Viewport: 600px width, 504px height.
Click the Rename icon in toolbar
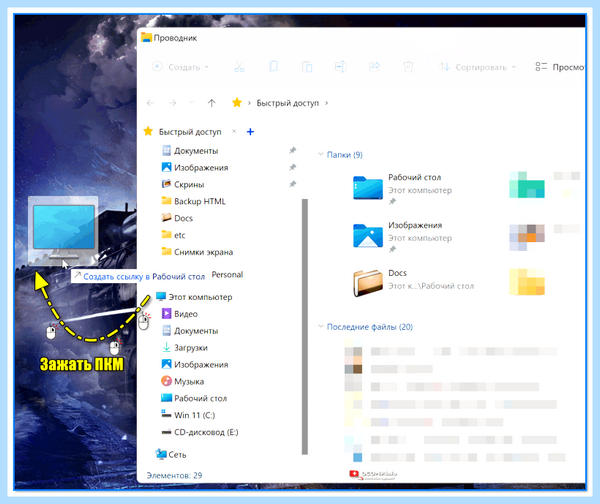coord(341,67)
